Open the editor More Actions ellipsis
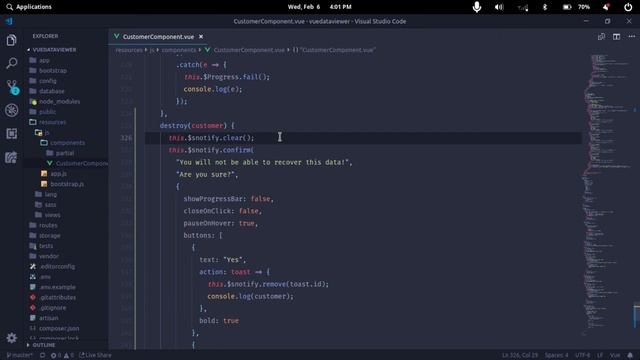The width and height of the screenshot is (640, 360). tap(631, 37)
